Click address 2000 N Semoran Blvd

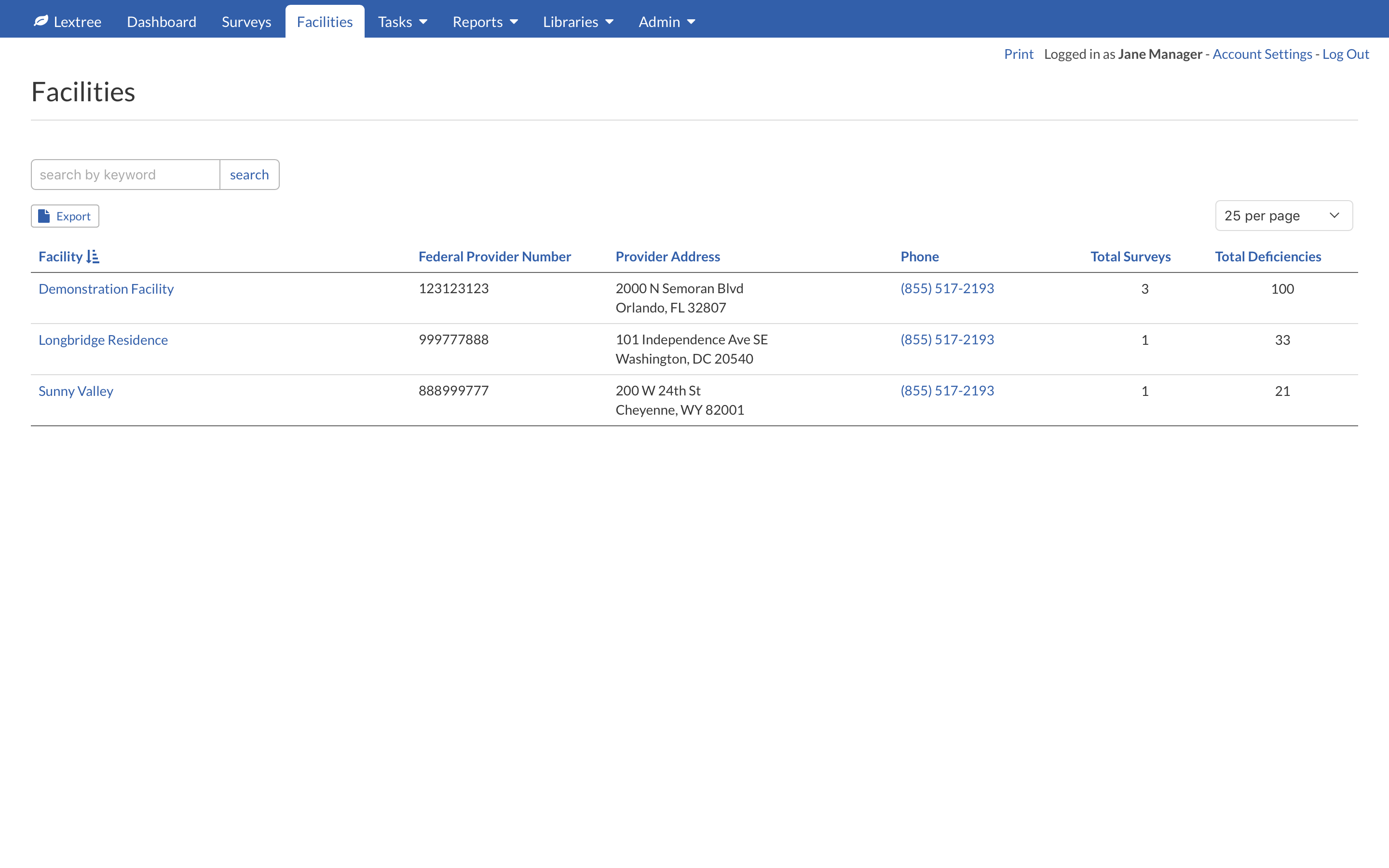pyautogui.click(x=679, y=288)
